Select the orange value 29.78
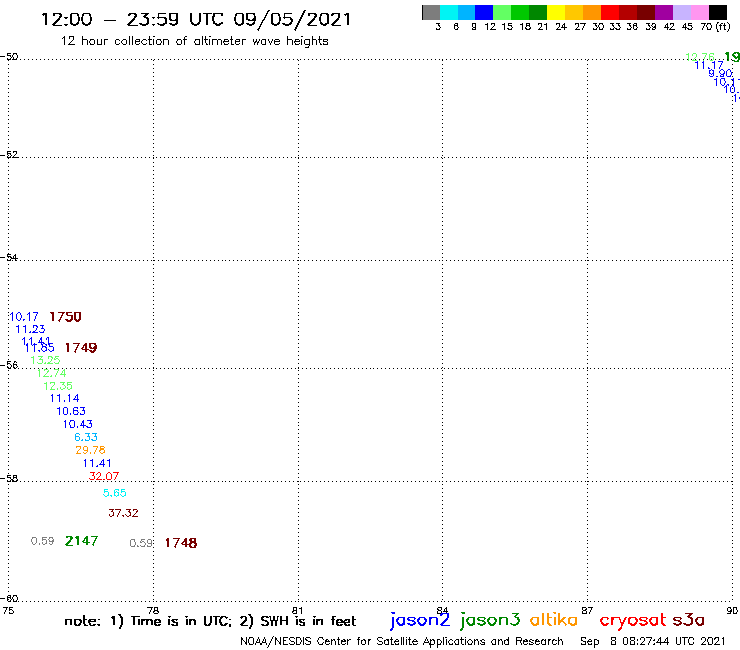This screenshot has height=650, width=740. pyautogui.click(x=90, y=450)
